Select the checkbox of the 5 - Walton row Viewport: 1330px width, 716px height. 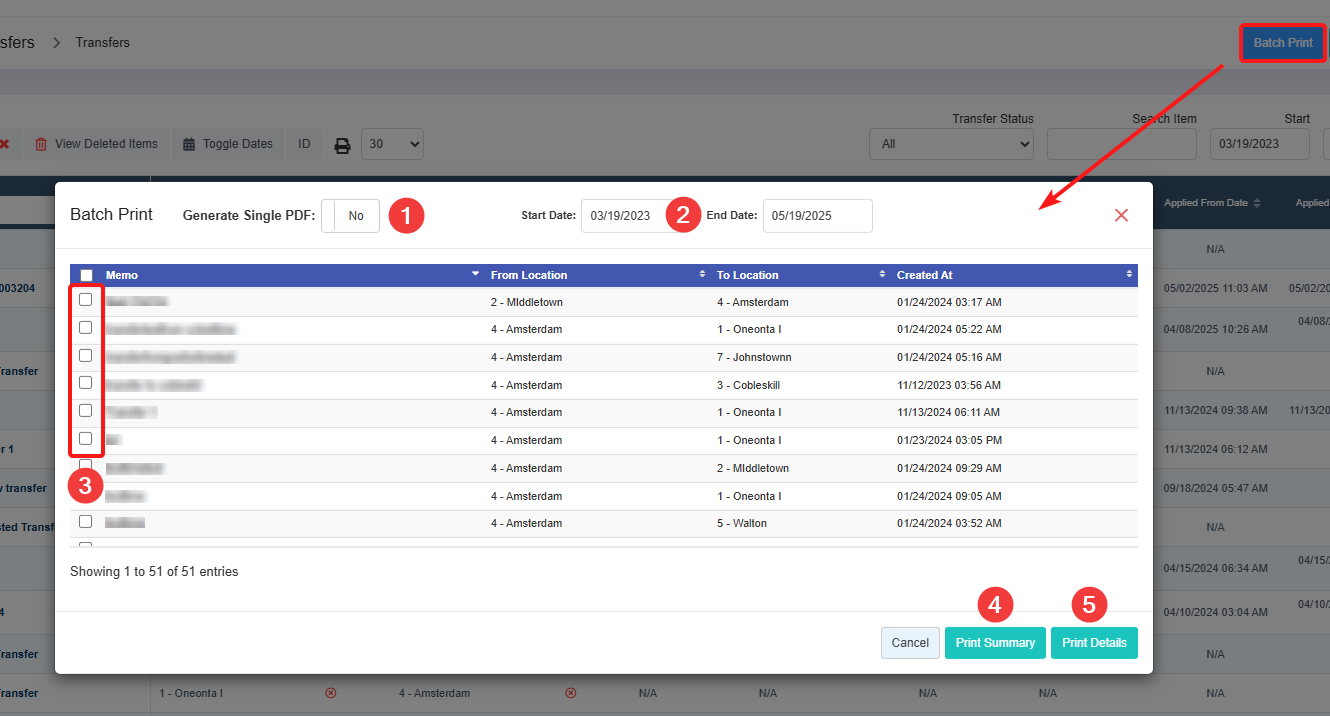(x=86, y=522)
